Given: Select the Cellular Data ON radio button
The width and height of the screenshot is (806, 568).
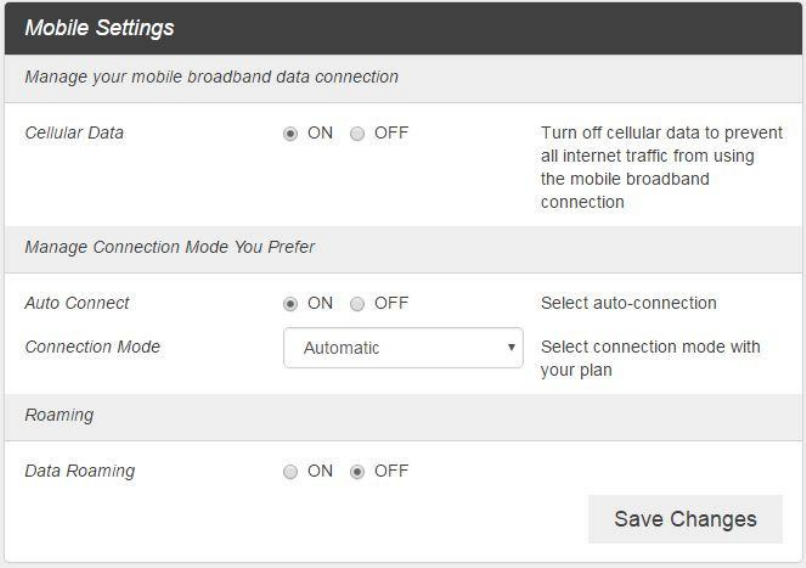Looking at the screenshot, I should click(290, 134).
